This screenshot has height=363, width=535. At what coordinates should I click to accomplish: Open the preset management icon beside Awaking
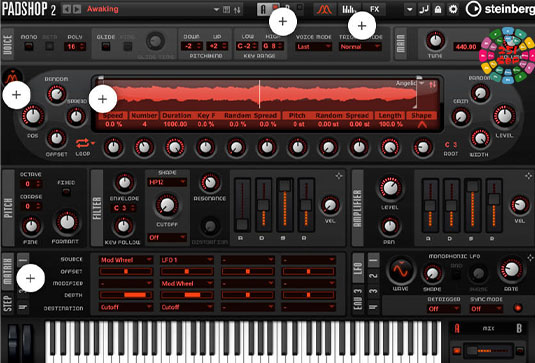click(227, 10)
